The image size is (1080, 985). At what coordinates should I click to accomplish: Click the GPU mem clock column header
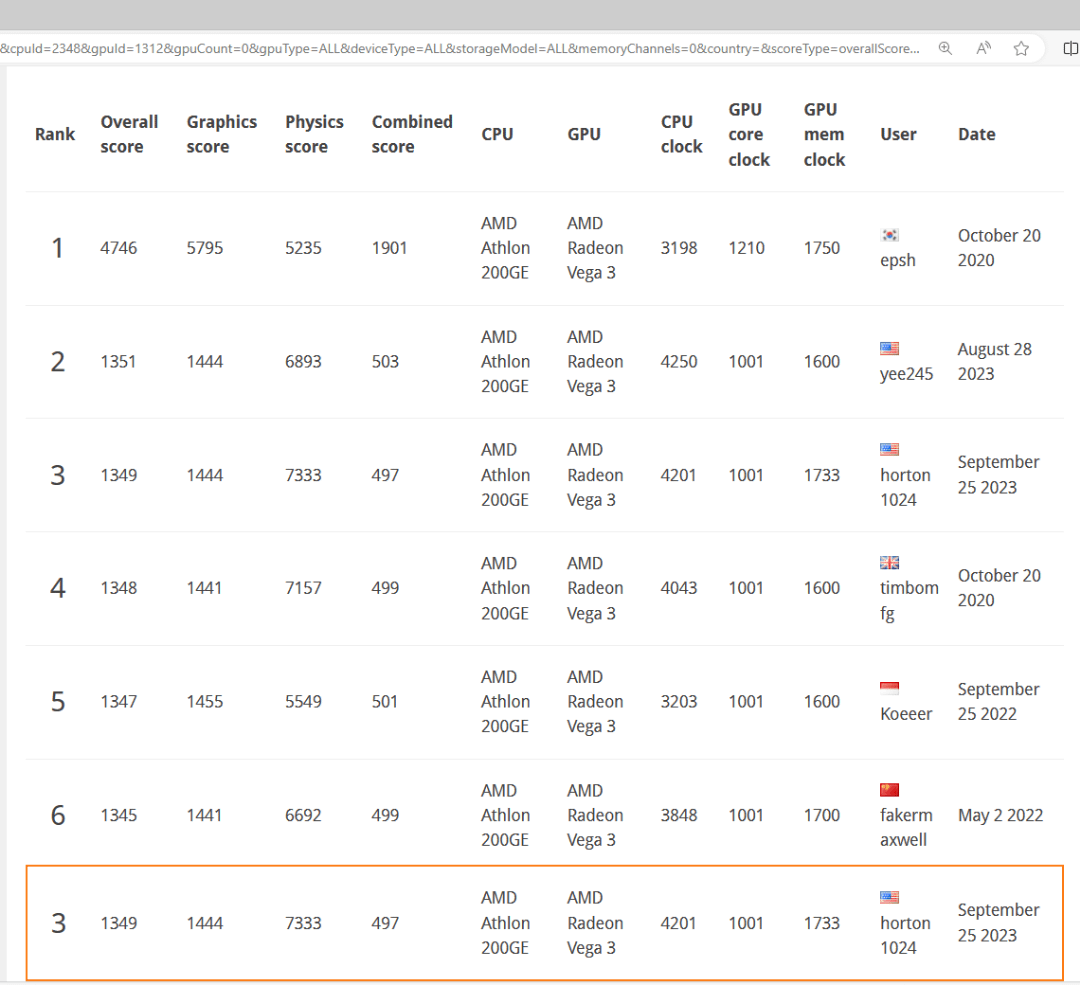click(824, 134)
